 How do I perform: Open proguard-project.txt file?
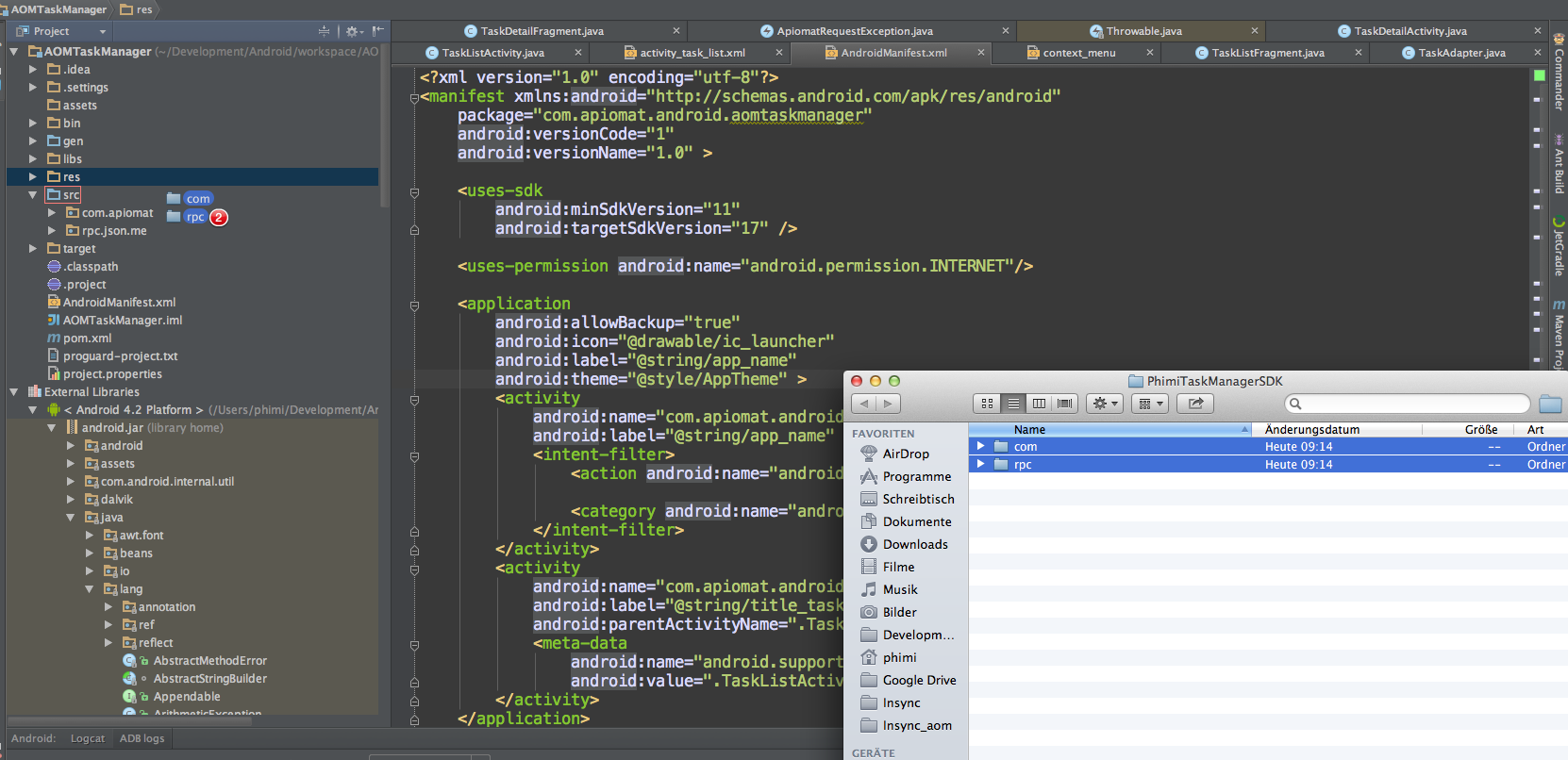point(112,356)
